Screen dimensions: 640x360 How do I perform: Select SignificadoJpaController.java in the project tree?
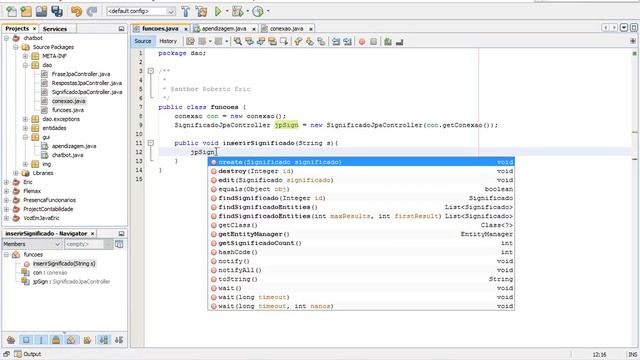coord(87,92)
